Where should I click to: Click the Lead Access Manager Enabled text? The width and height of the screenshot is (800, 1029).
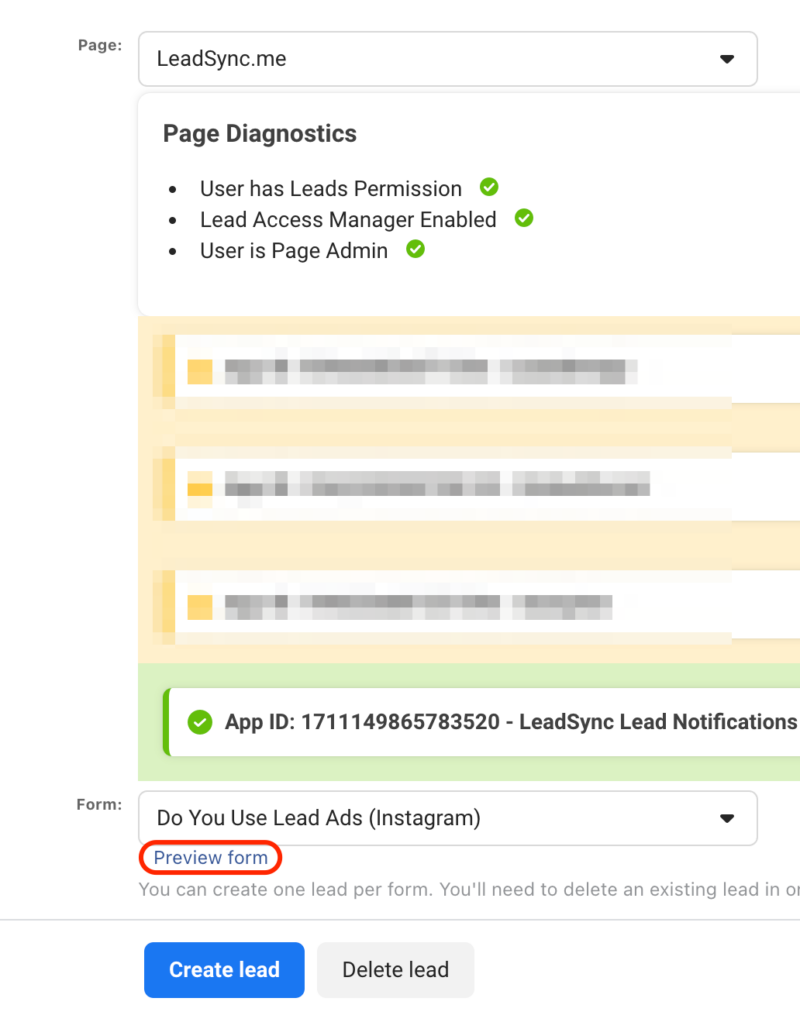pyautogui.click(x=348, y=220)
